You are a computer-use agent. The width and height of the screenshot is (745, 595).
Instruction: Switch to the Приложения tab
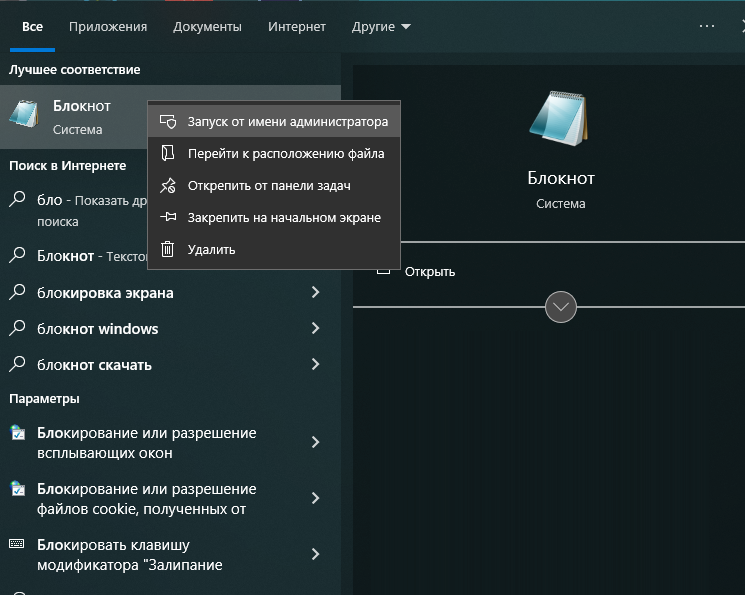pyautogui.click(x=108, y=27)
